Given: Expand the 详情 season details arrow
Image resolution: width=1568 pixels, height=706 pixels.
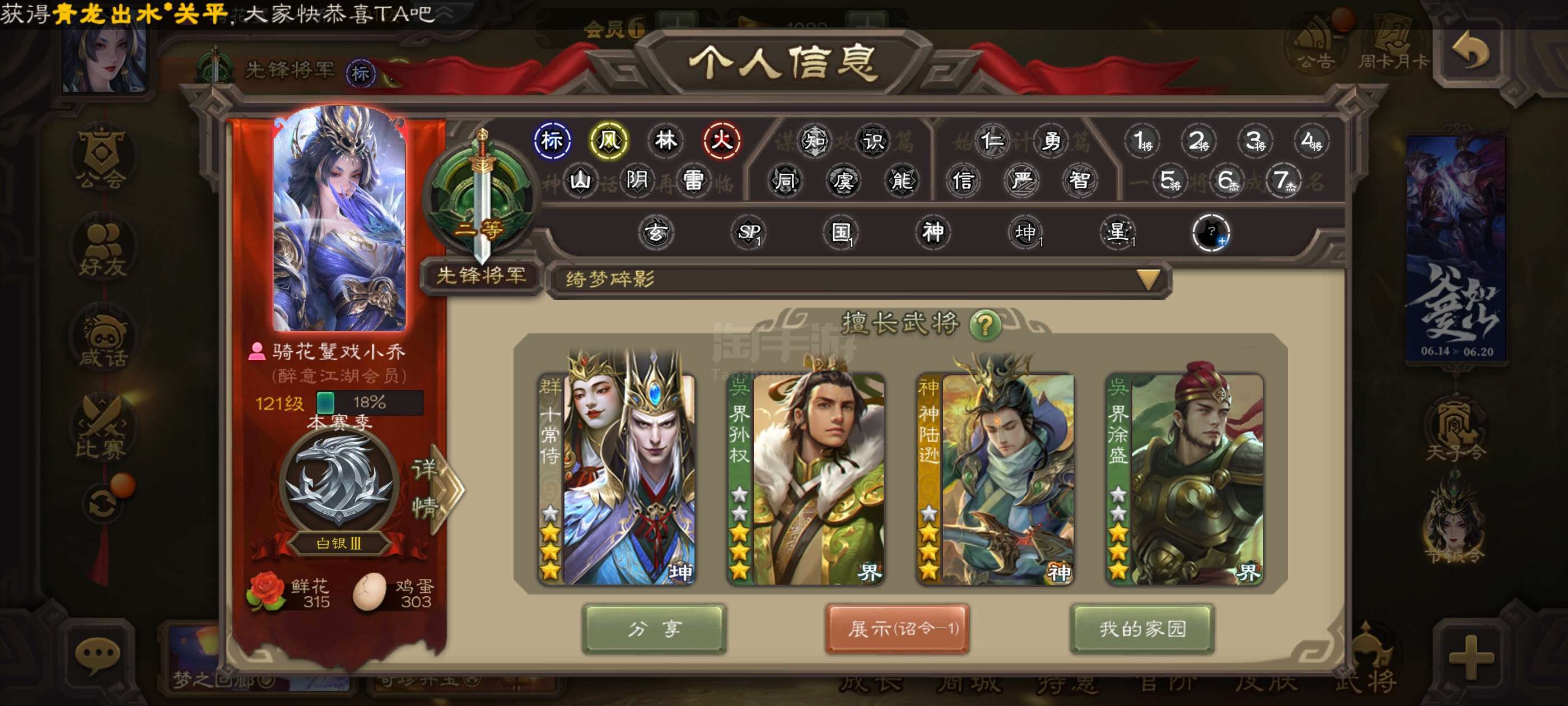Looking at the screenshot, I should pos(437,489).
